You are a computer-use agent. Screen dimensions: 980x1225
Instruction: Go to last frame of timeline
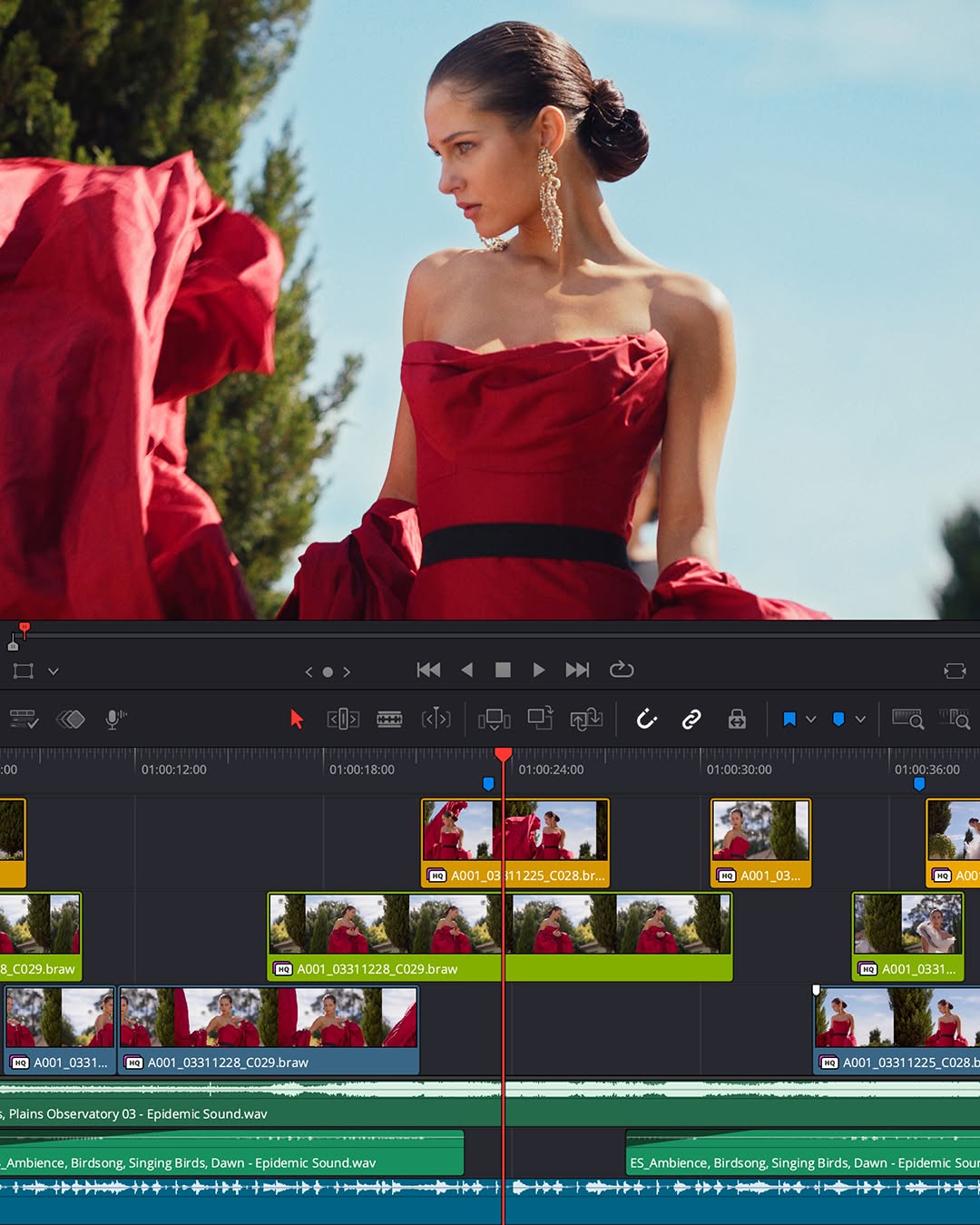[x=577, y=670]
